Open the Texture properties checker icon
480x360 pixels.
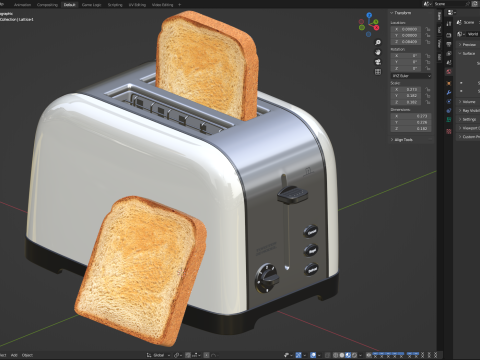[x=449, y=131]
